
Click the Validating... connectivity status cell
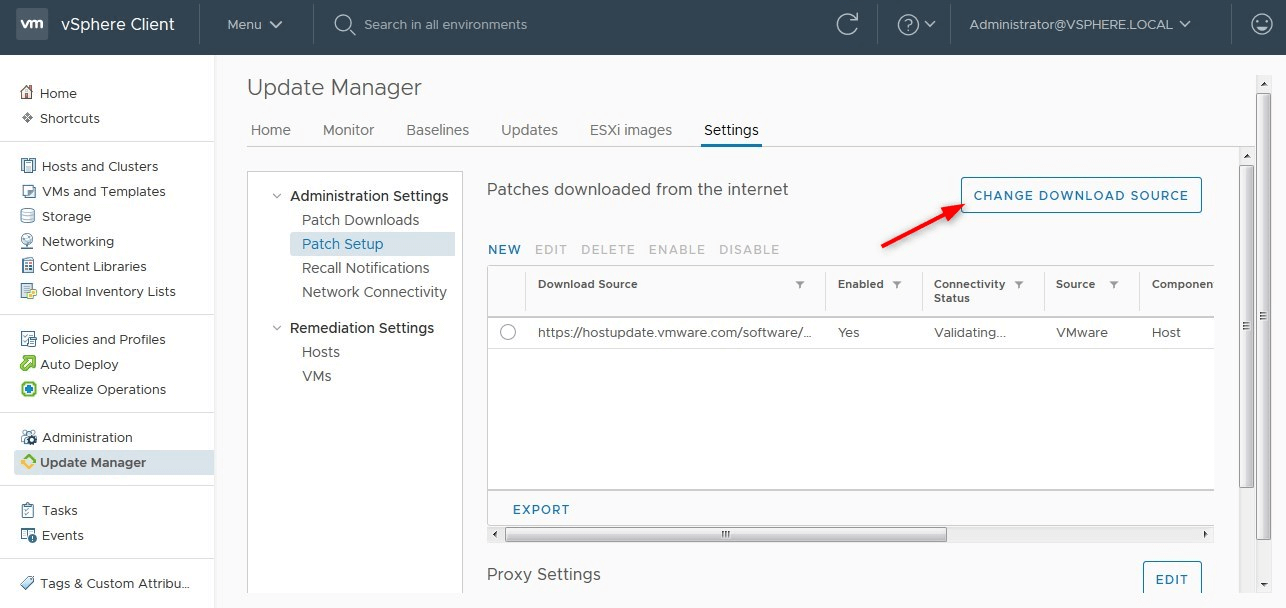(970, 332)
